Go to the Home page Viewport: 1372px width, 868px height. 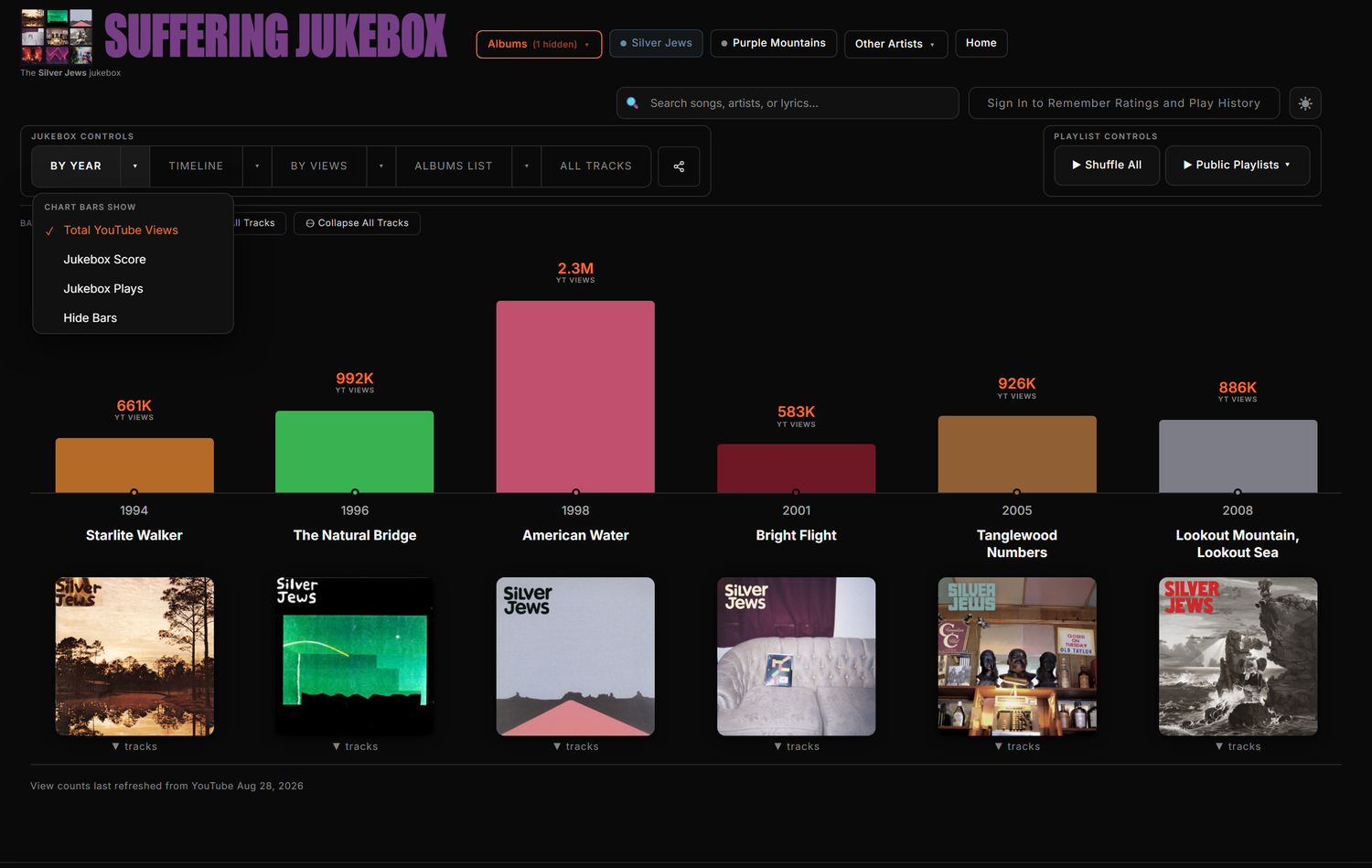click(x=981, y=43)
